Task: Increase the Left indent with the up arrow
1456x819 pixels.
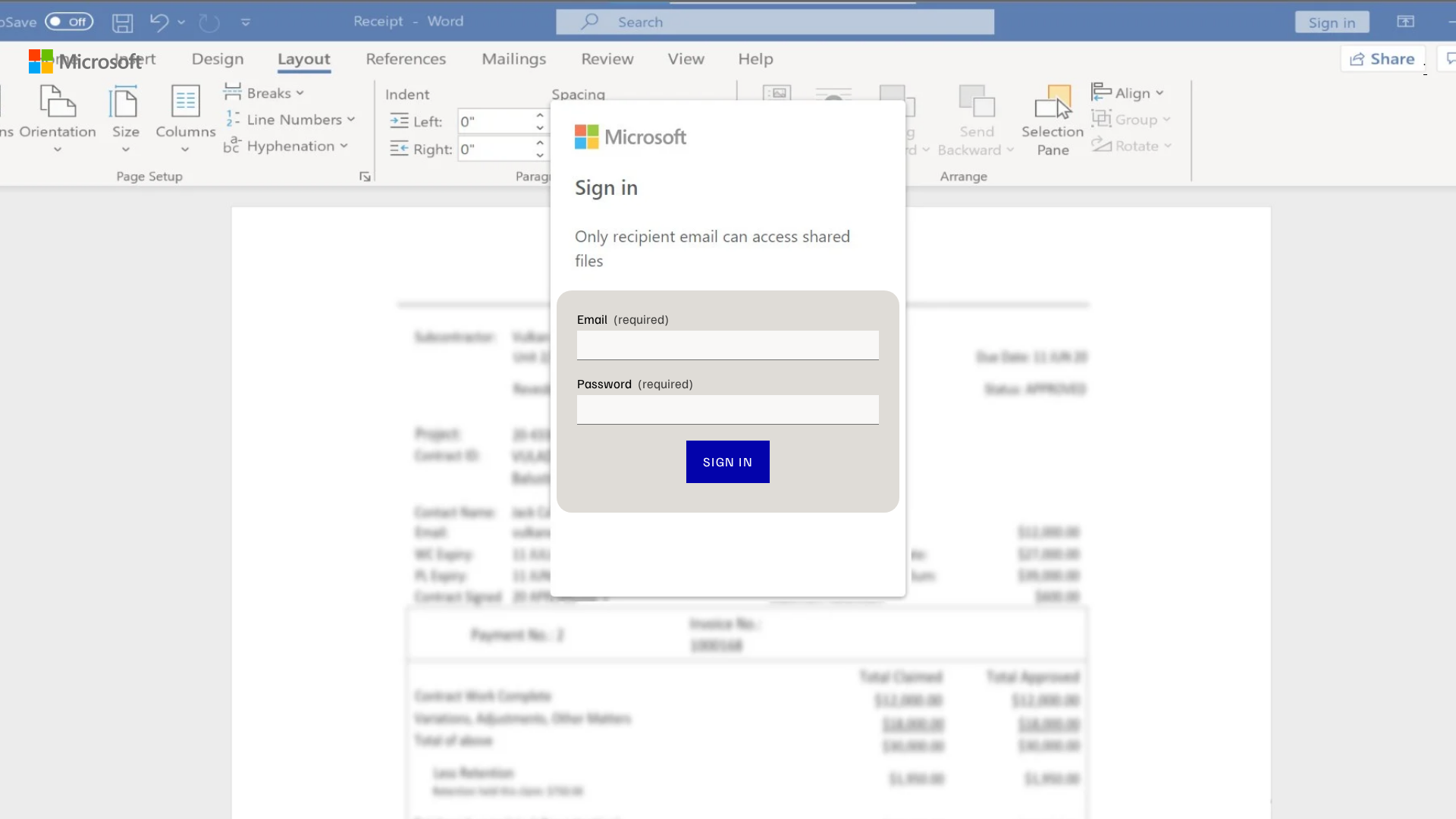Action: click(540, 116)
